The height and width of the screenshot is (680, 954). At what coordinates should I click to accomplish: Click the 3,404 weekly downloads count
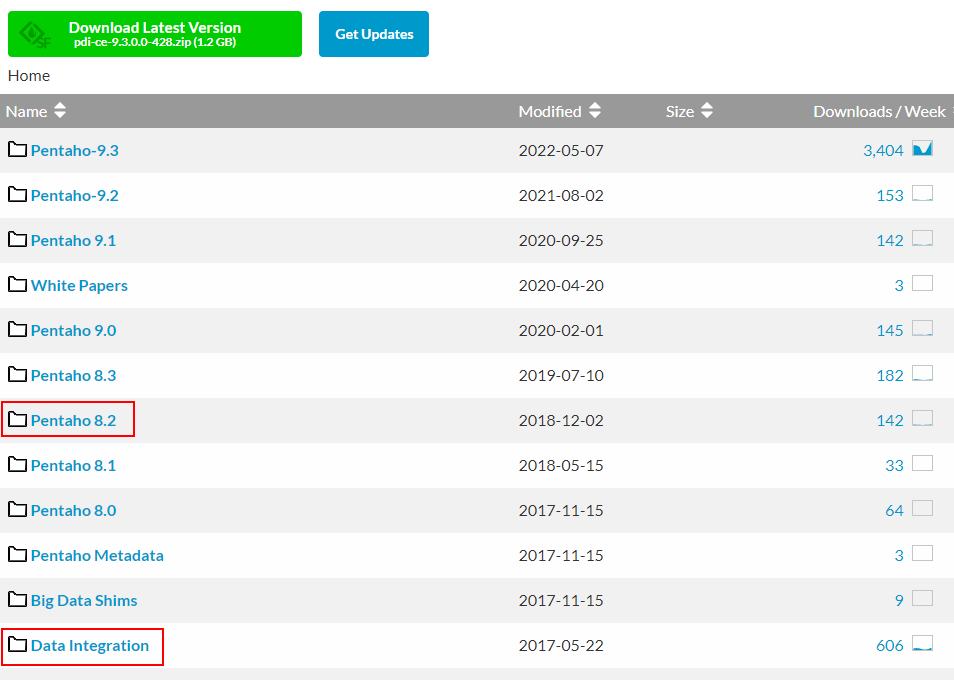tap(883, 150)
